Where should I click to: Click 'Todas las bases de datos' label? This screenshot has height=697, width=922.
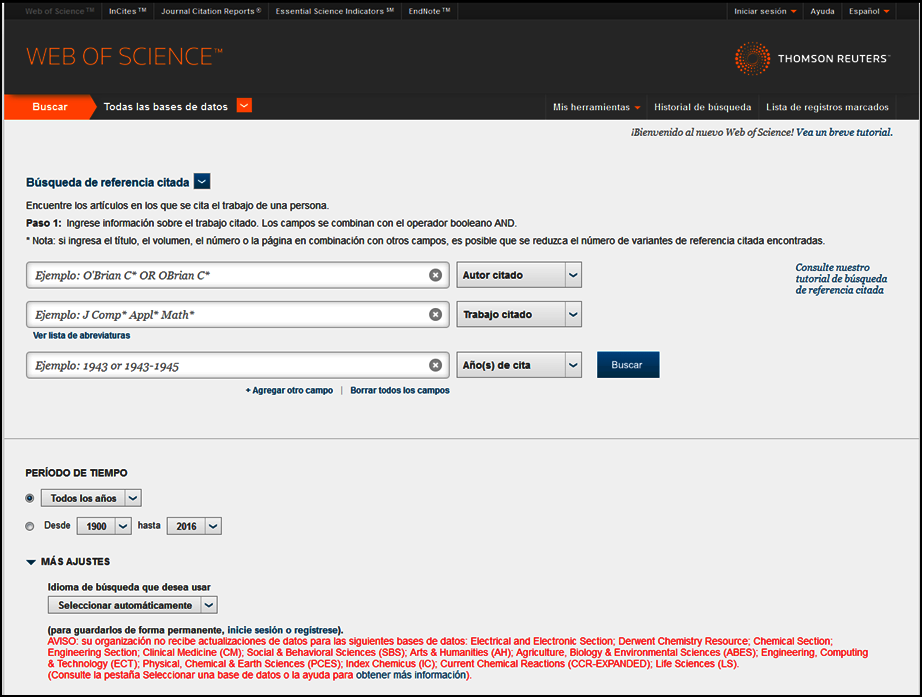click(x=166, y=106)
